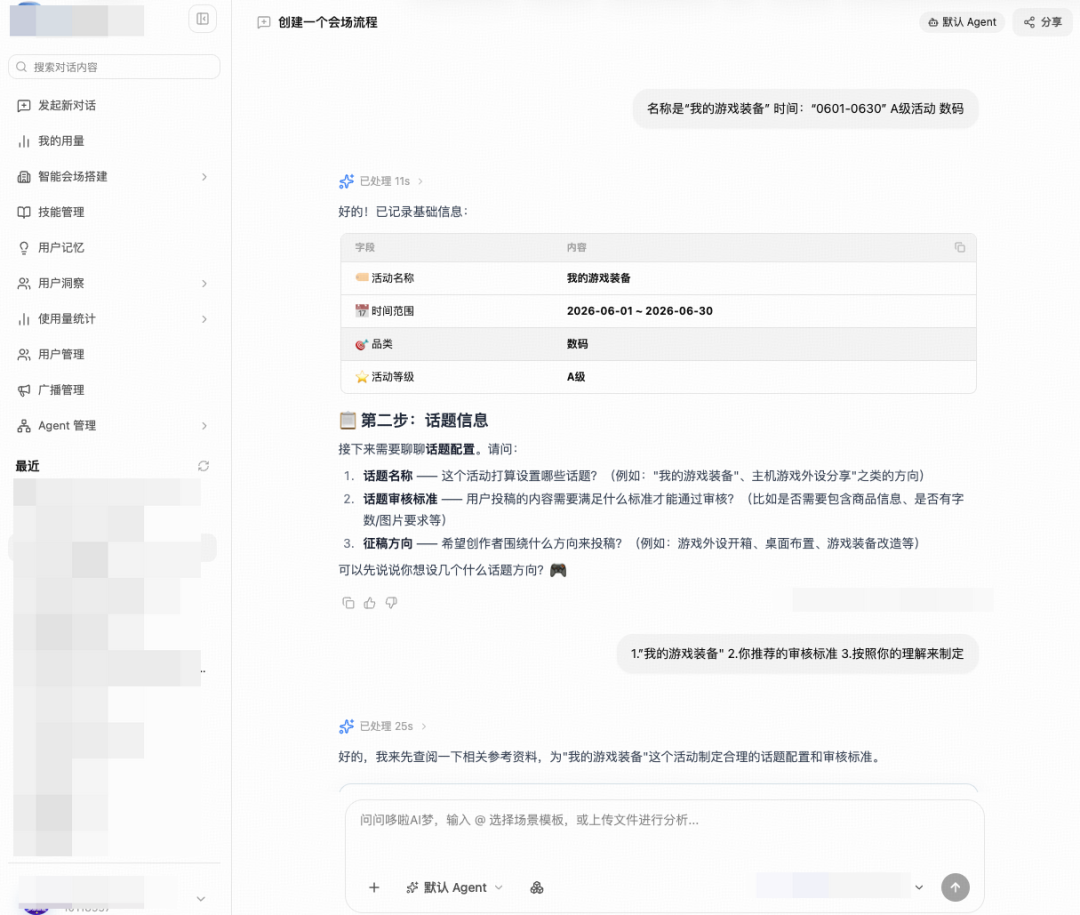Expand 用户洞察 submenu chevron
This screenshot has height=915, width=1080.
tap(205, 283)
